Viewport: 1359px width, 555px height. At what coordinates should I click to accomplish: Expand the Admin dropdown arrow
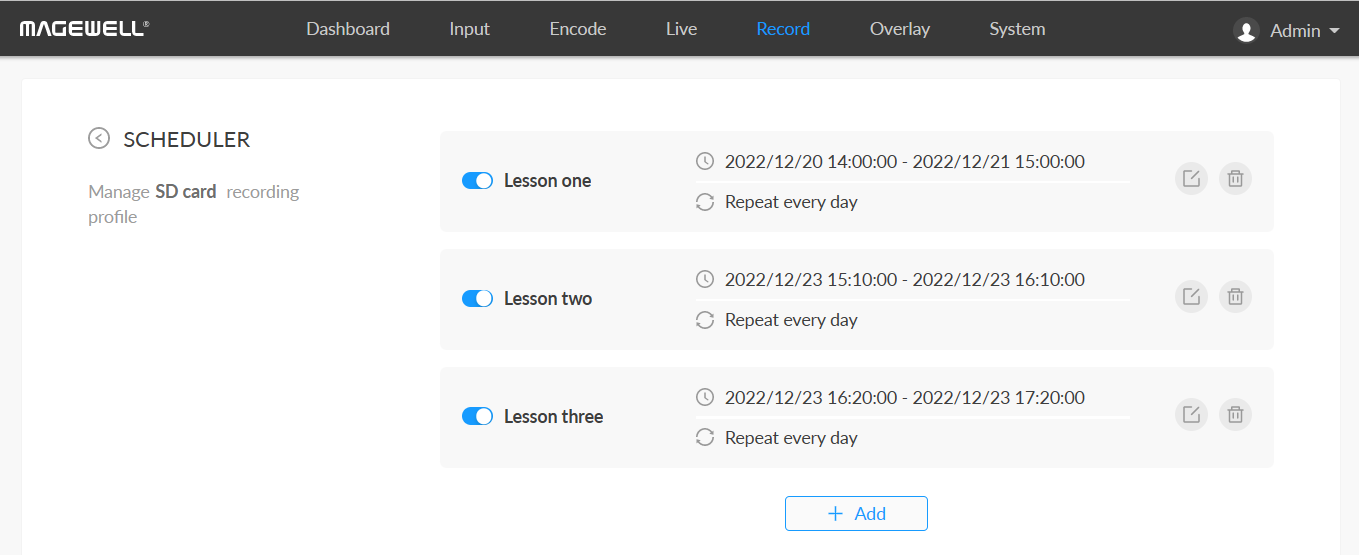pyautogui.click(x=1334, y=31)
